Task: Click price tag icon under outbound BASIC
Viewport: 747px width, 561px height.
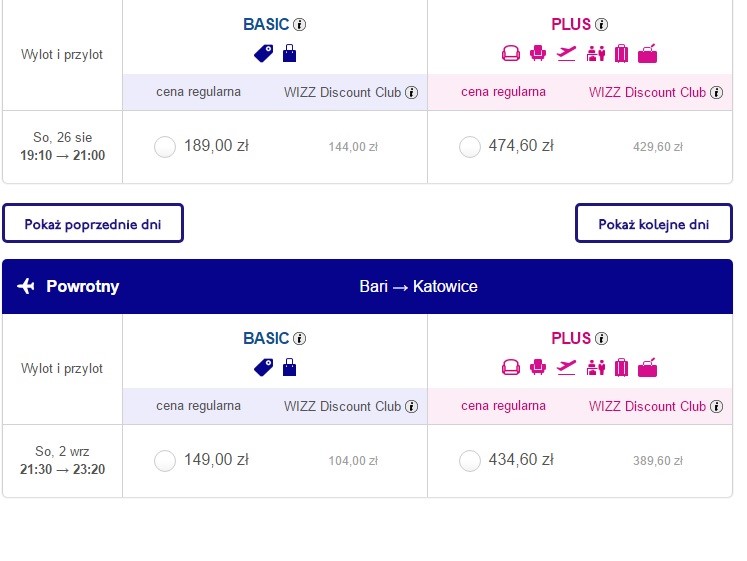Action: (x=263, y=53)
